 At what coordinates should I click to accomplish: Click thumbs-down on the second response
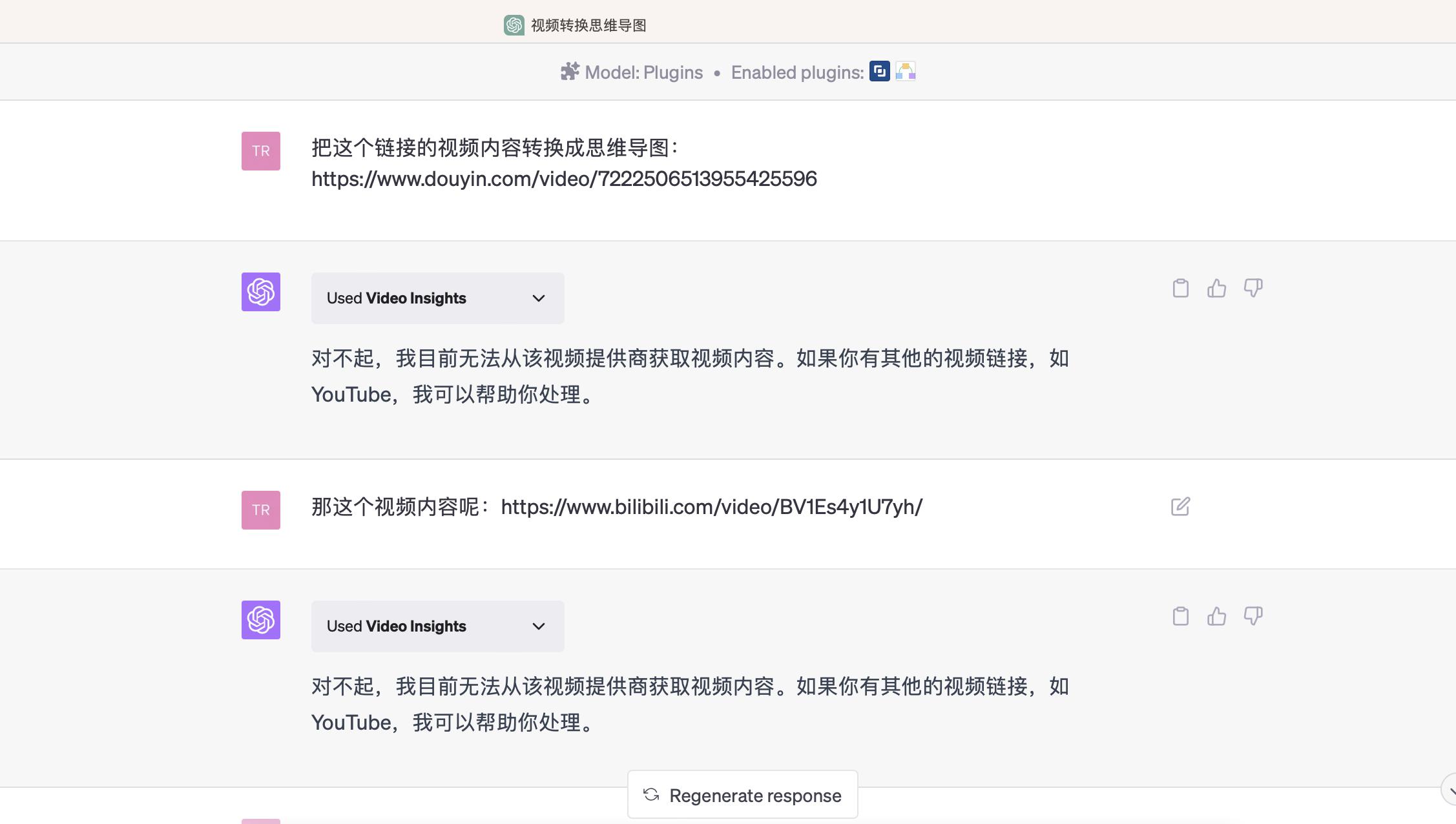coord(1253,617)
